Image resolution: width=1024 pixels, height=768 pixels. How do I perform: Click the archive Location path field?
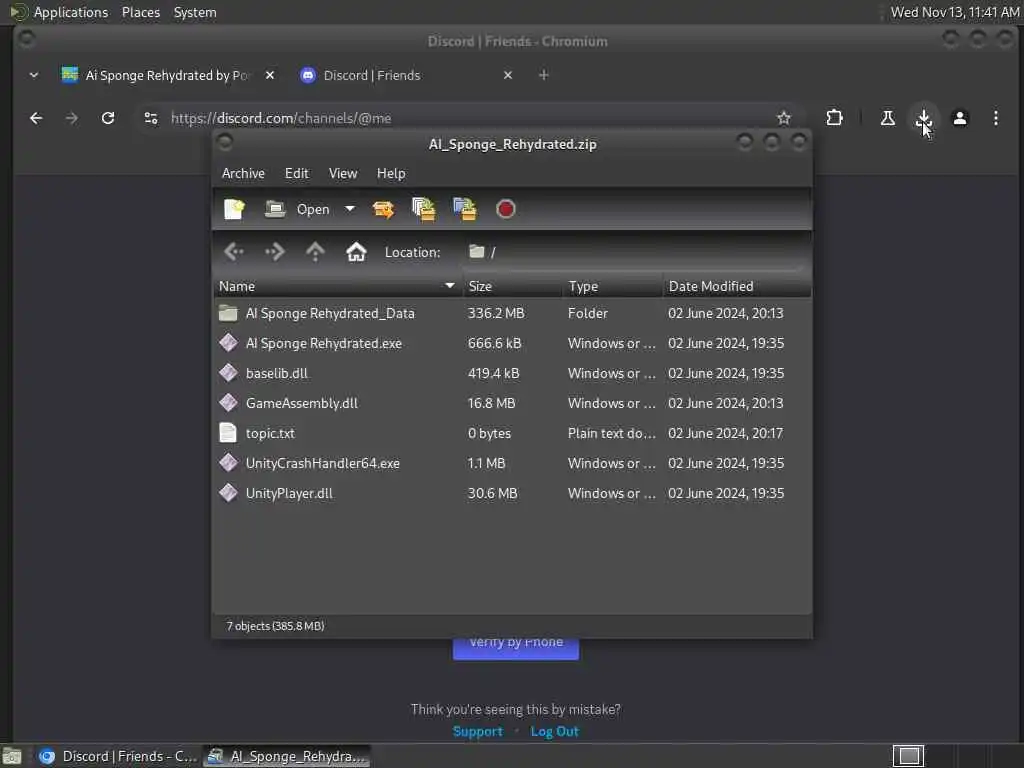(x=633, y=252)
